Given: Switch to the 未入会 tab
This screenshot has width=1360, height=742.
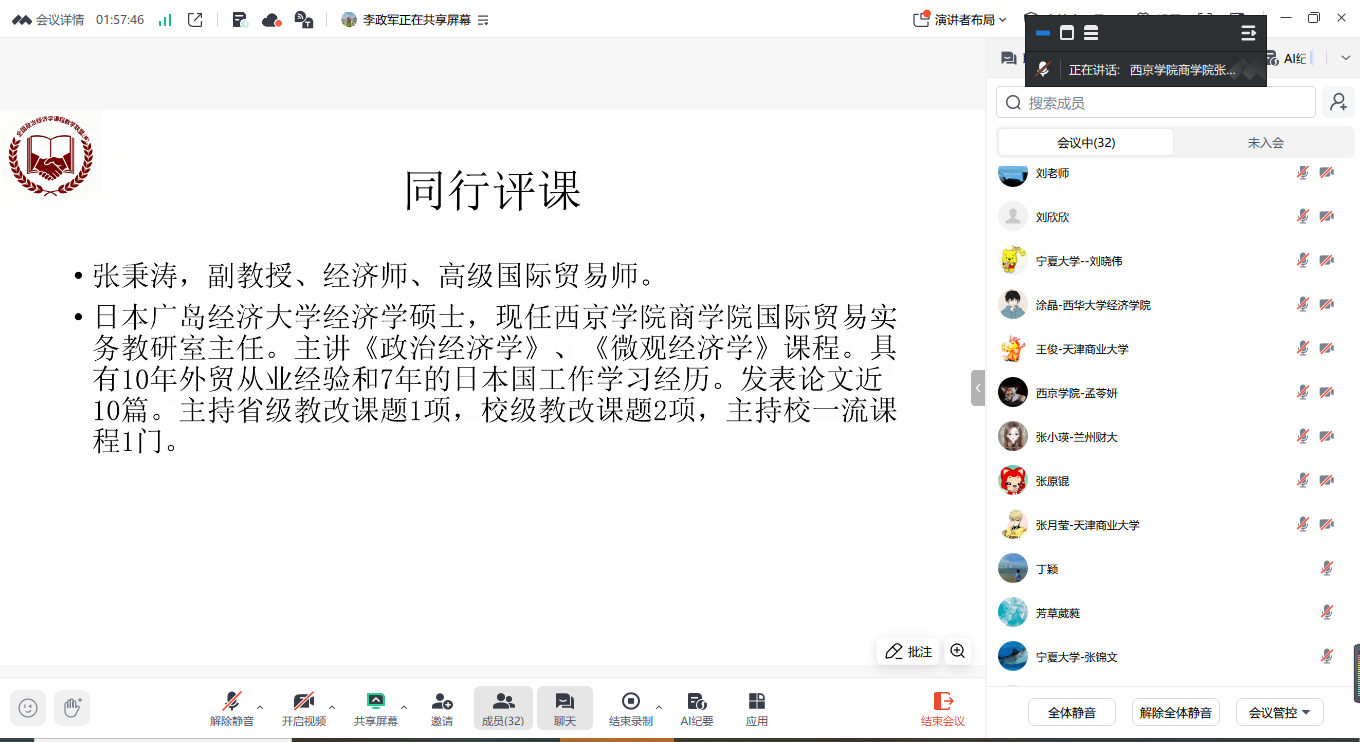Looking at the screenshot, I should 1265,142.
